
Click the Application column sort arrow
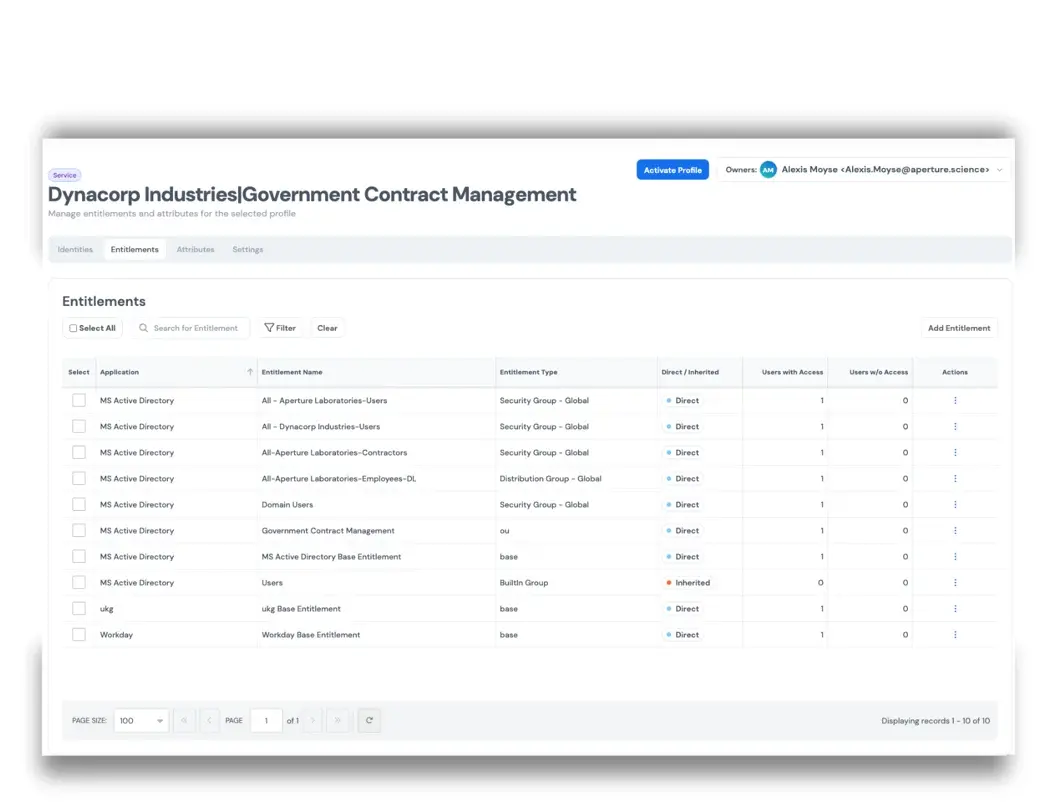(x=250, y=372)
